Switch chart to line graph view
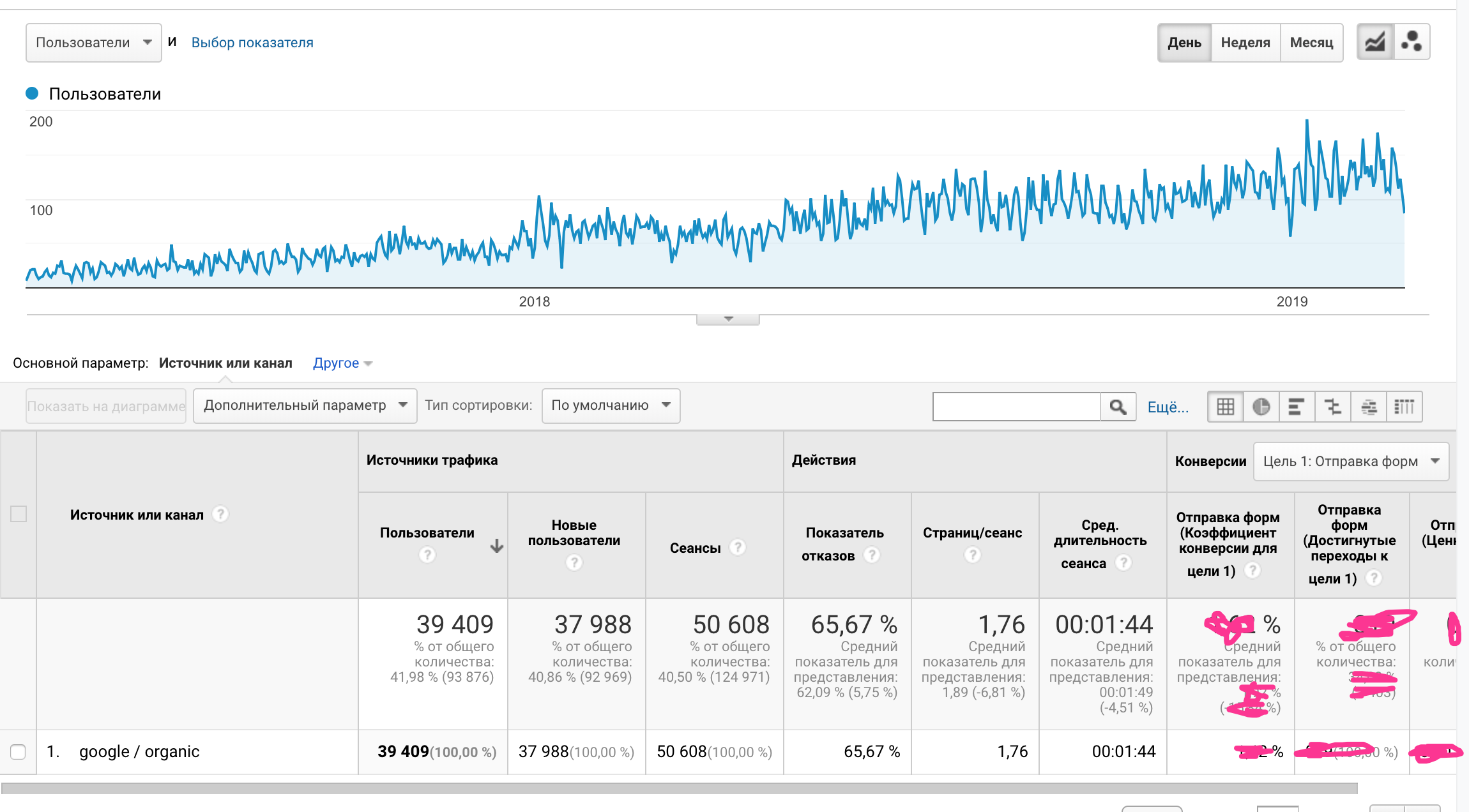This screenshot has width=1469, height=812. point(1374,43)
